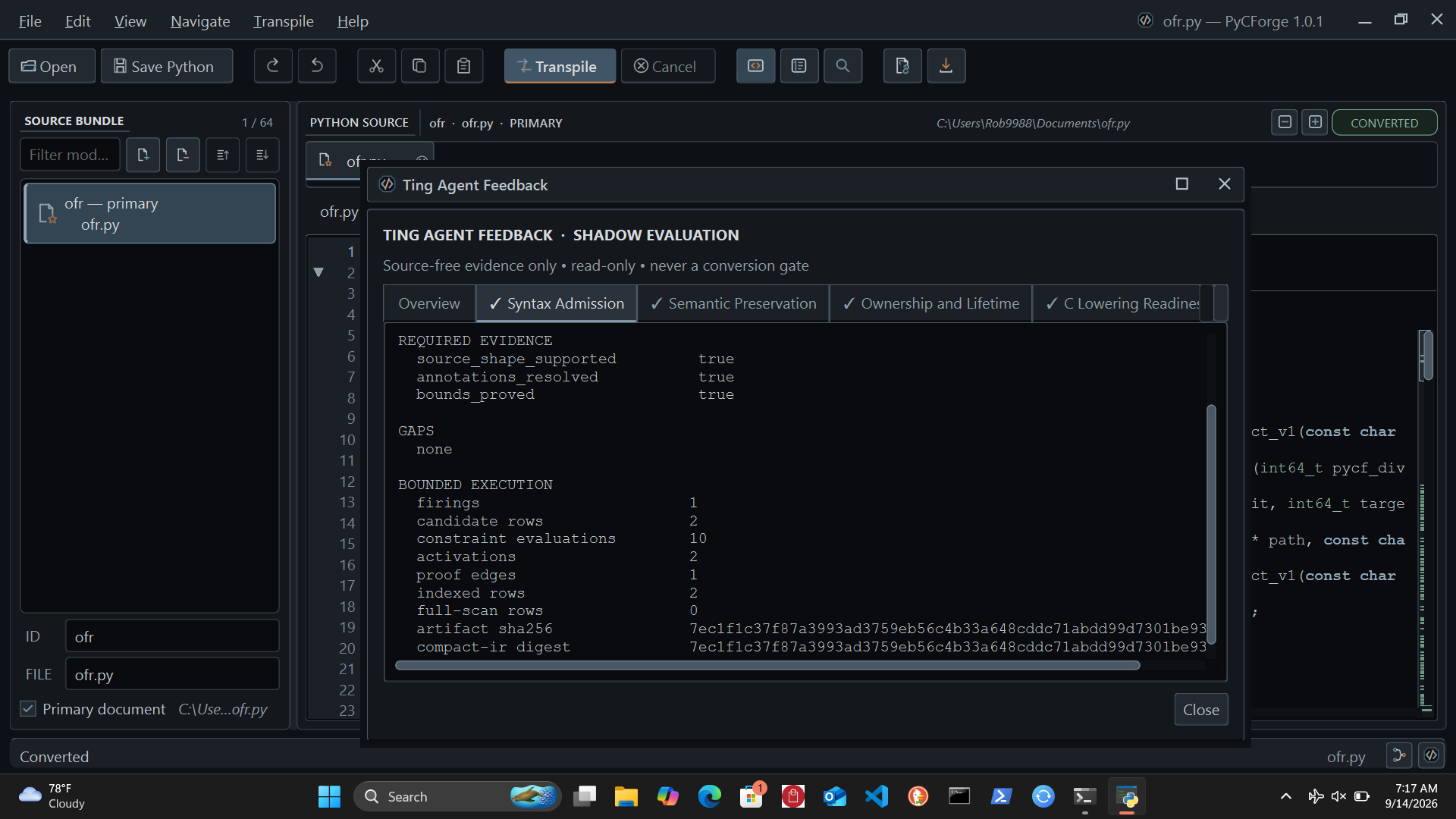Click the list panel layout icon
The width and height of the screenshot is (1456, 819).
click(x=799, y=66)
